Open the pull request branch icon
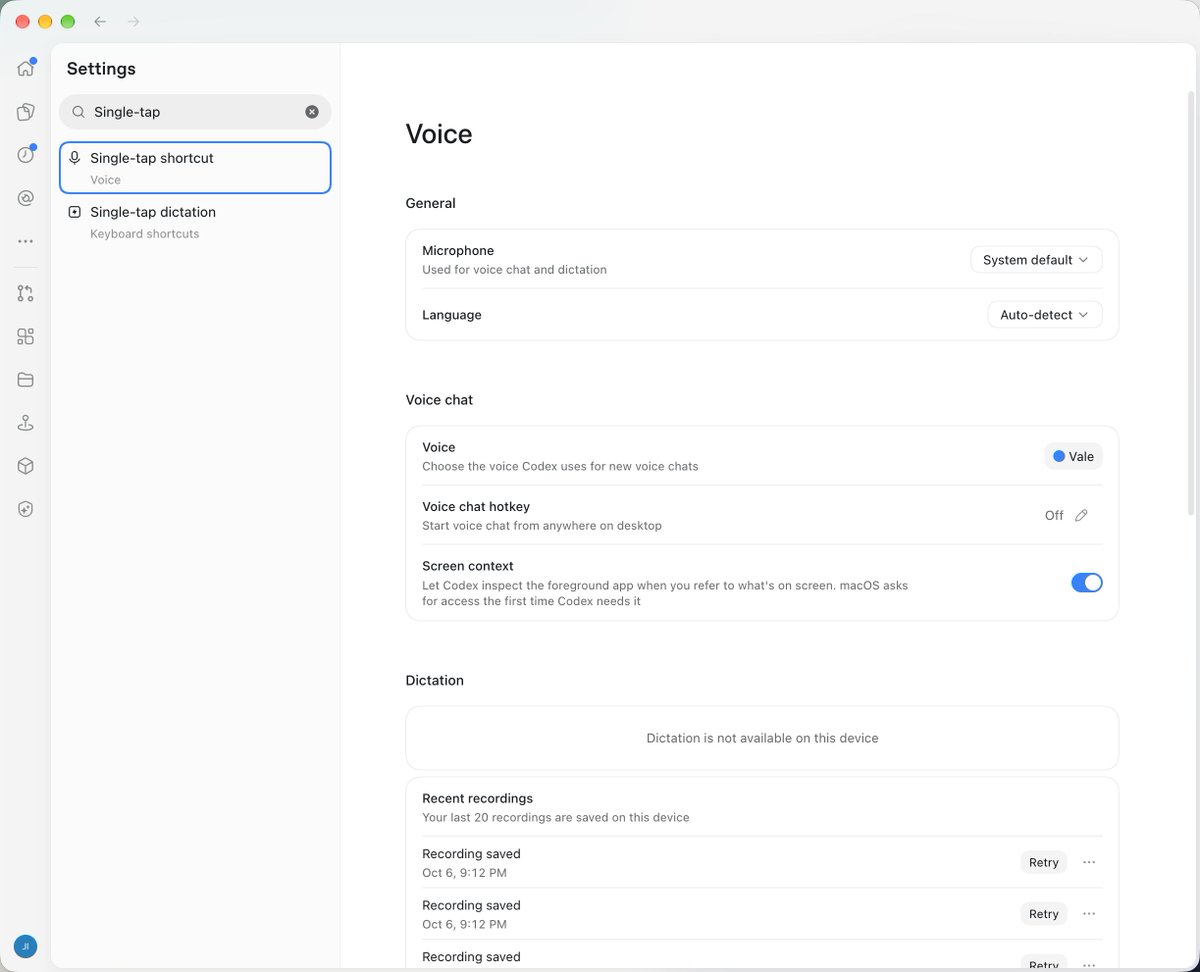 [x=26, y=293]
